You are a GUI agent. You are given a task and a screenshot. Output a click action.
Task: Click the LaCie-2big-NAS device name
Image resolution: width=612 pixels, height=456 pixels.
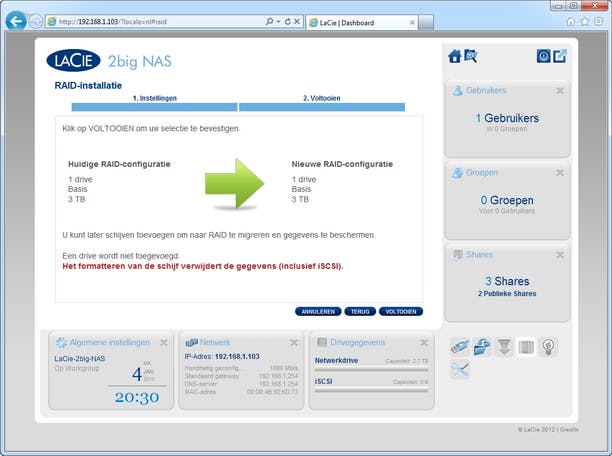pos(80,359)
